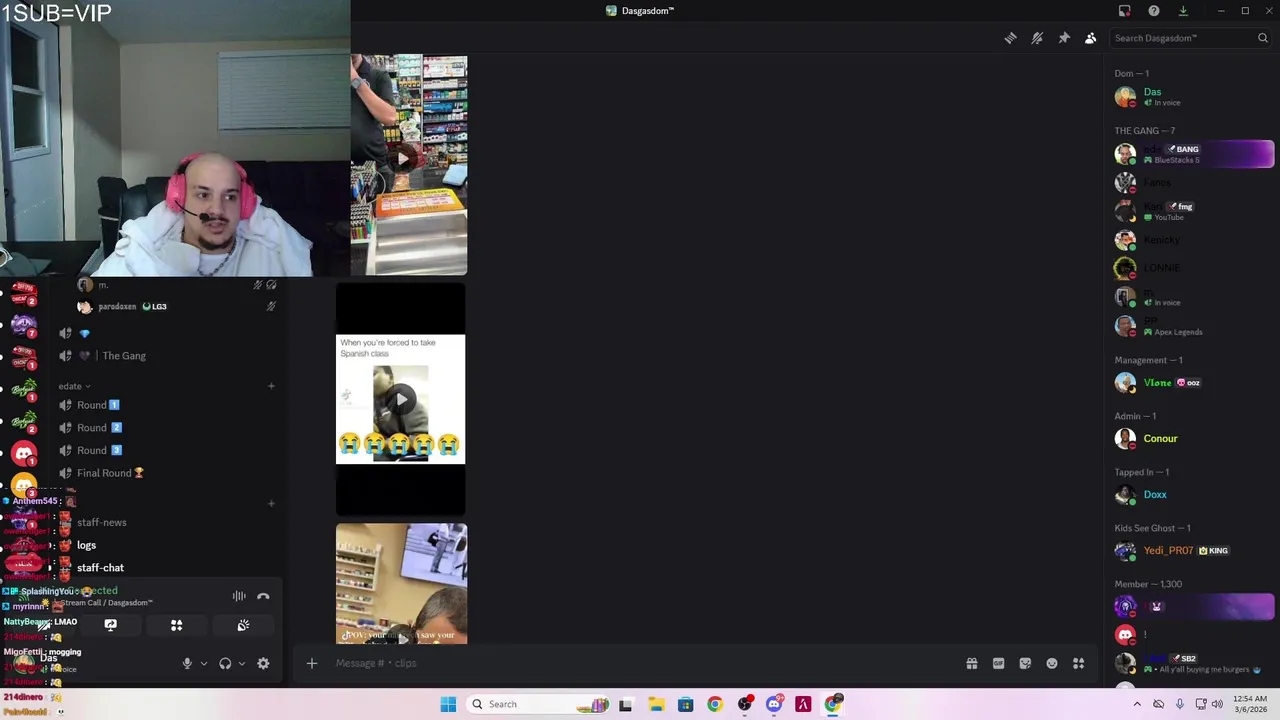This screenshot has height=720, width=1280.
Task: Open the GIF picker
Action: [998, 663]
